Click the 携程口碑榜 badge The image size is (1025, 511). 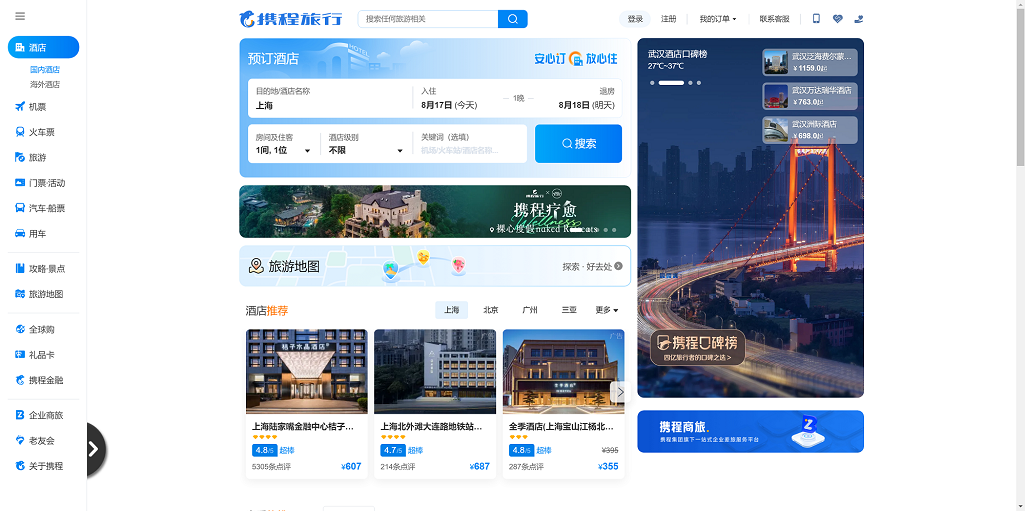click(698, 348)
